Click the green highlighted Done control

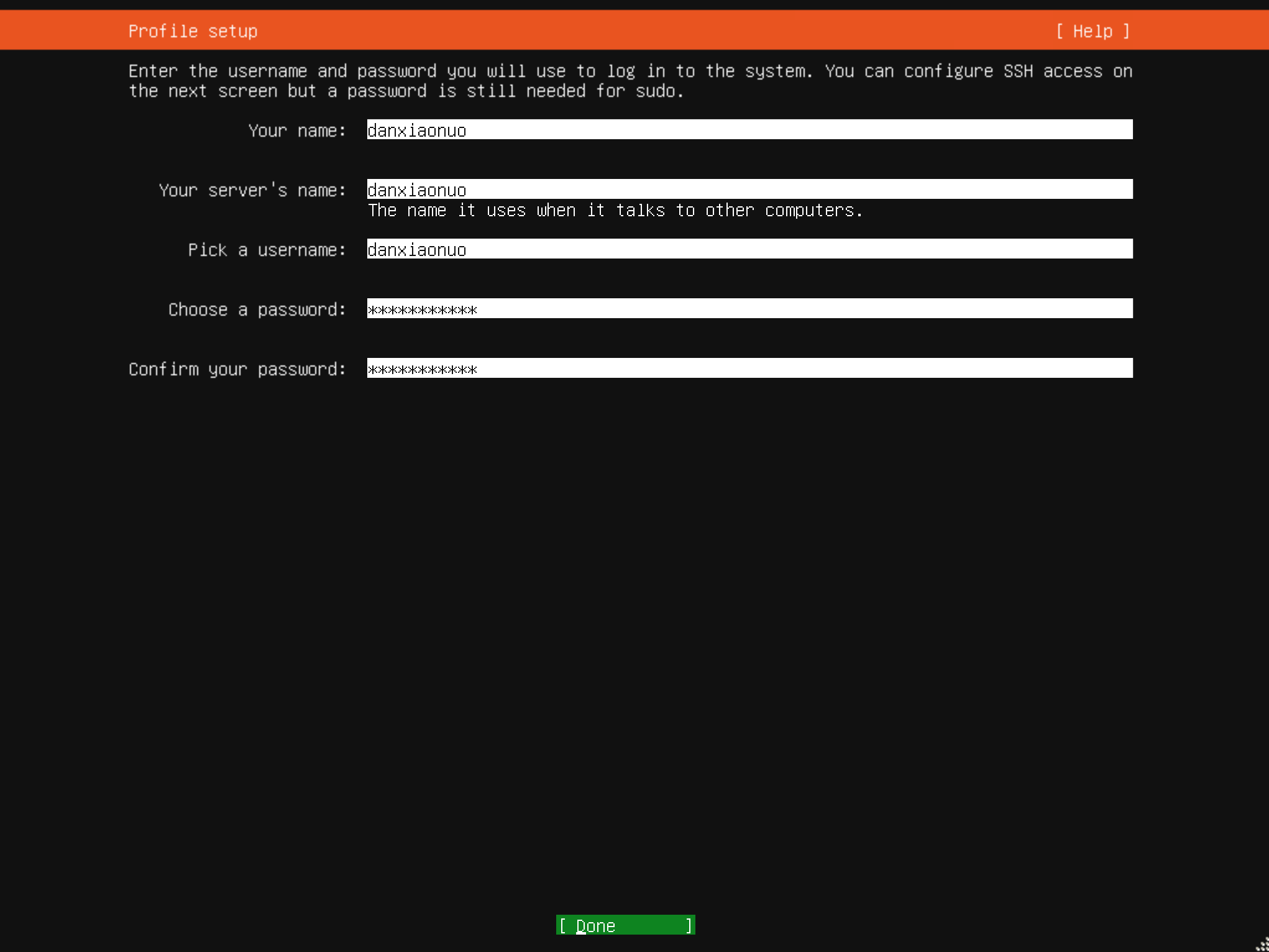coord(625,925)
